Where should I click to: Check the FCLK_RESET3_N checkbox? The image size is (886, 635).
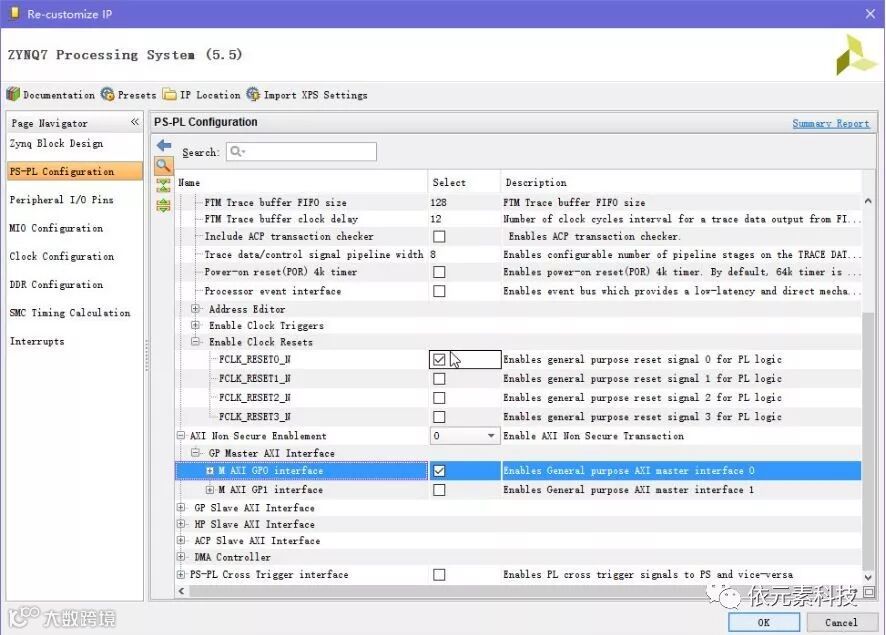(x=439, y=417)
